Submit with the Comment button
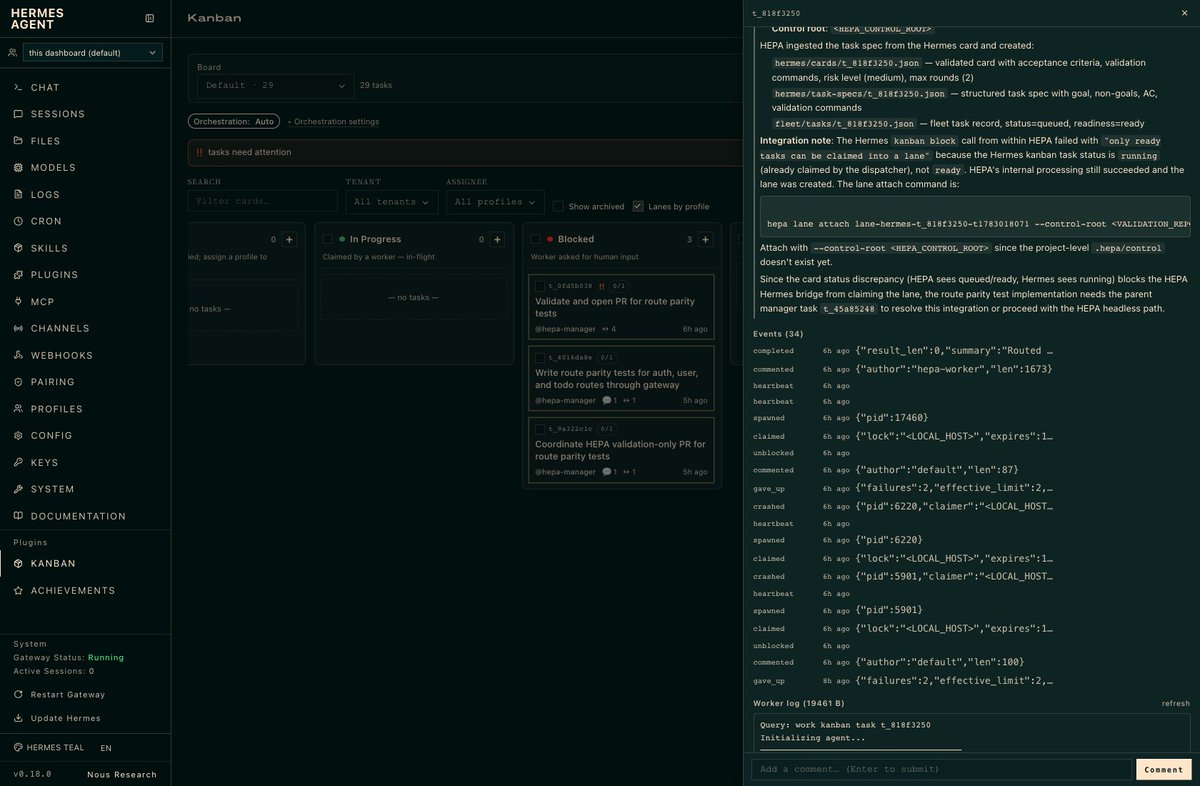This screenshot has height=786, width=1200. (x=1163, y=769)
